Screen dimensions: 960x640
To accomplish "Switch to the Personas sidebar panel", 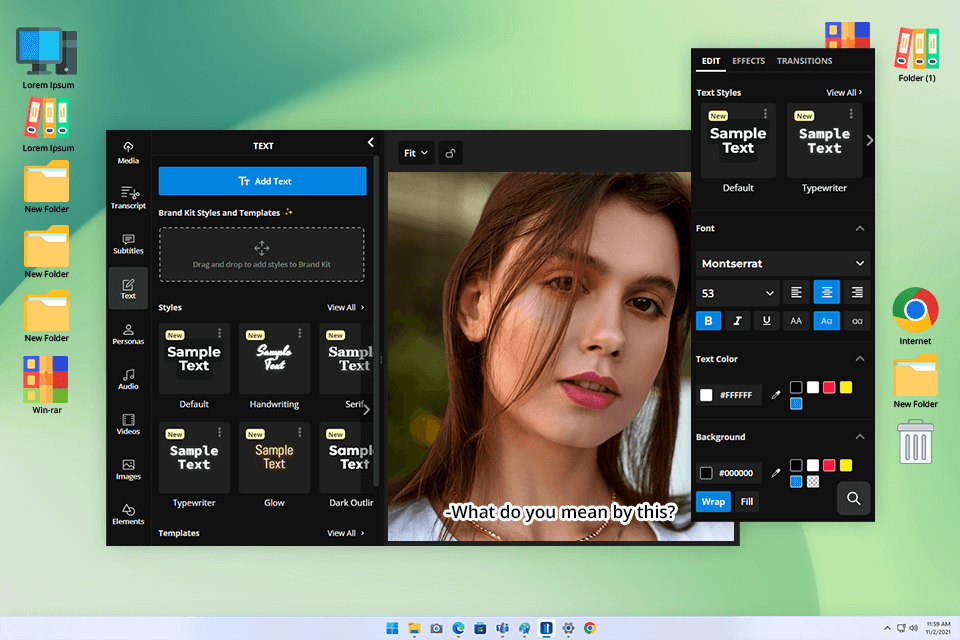I will (x=128, y=334).
